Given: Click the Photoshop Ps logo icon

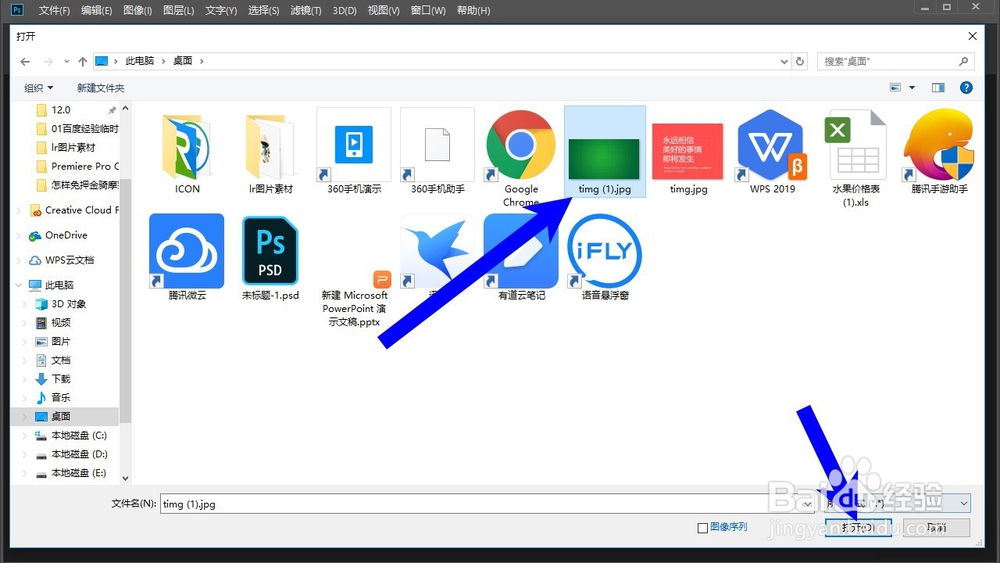Looking at the screenshot, I should [17, 10].
